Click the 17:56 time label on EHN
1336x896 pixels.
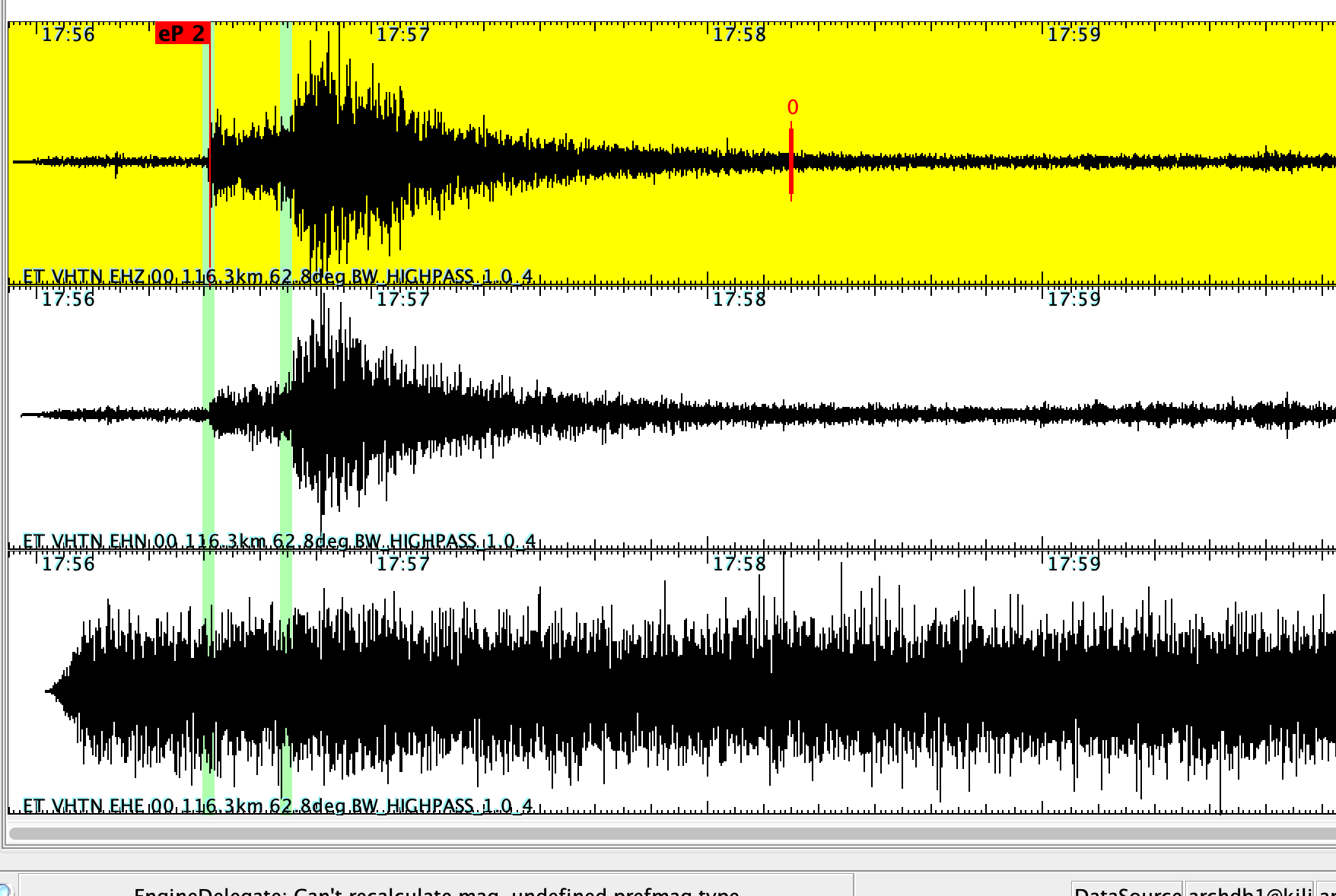point(68,299)
